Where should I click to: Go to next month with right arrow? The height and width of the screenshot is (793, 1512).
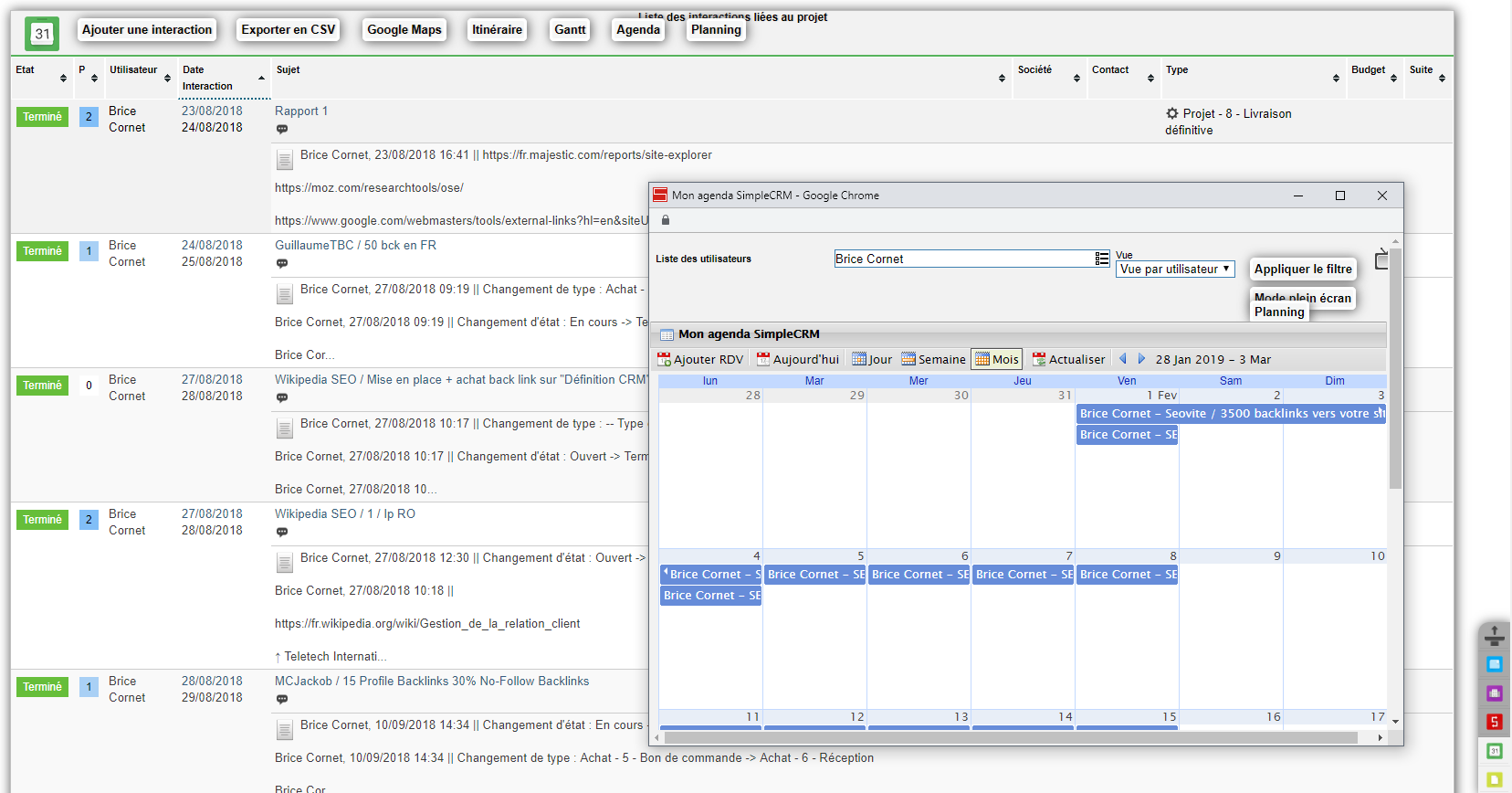click(x=1141, y=359)
